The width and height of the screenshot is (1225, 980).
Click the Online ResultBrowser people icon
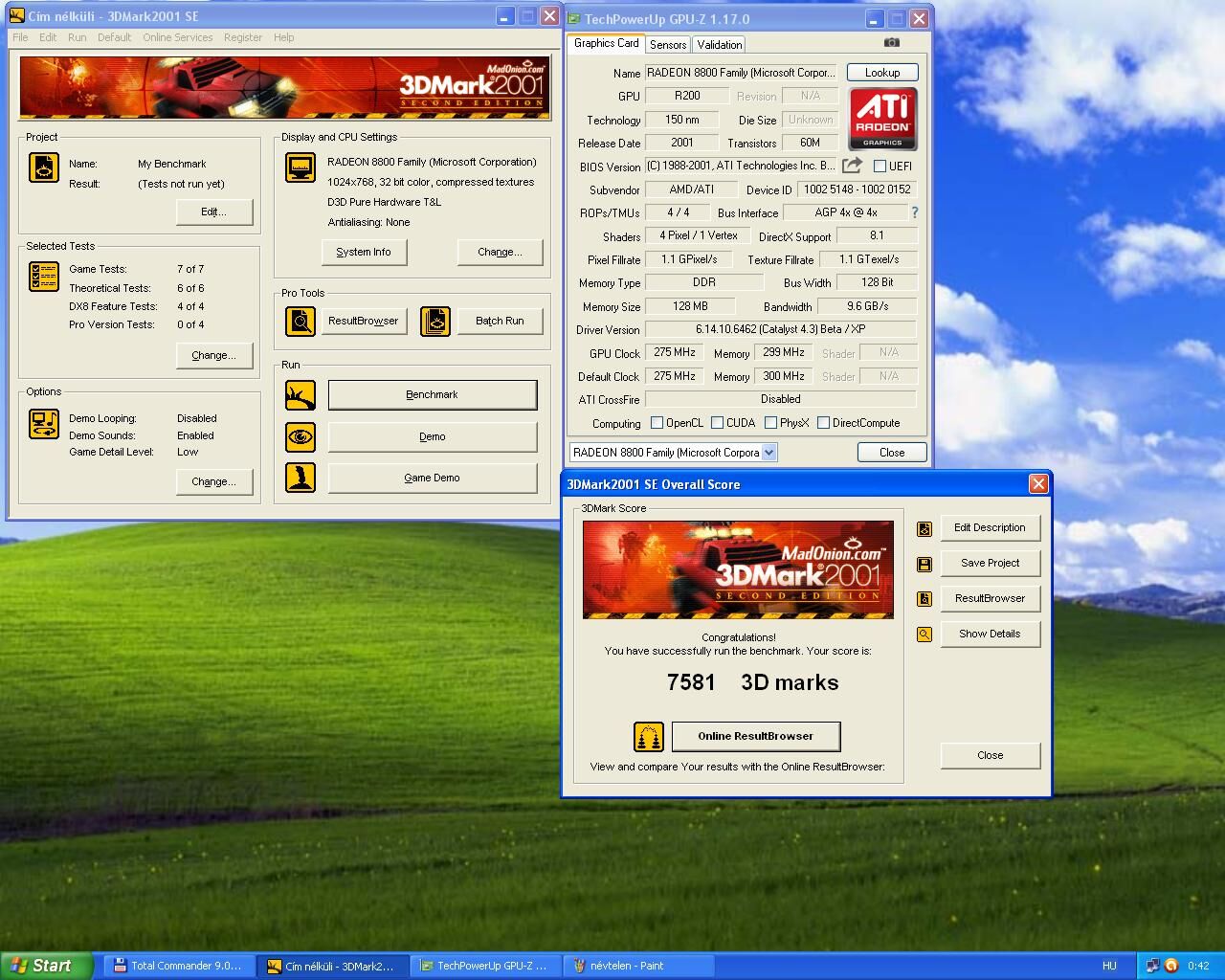[649, 737]
